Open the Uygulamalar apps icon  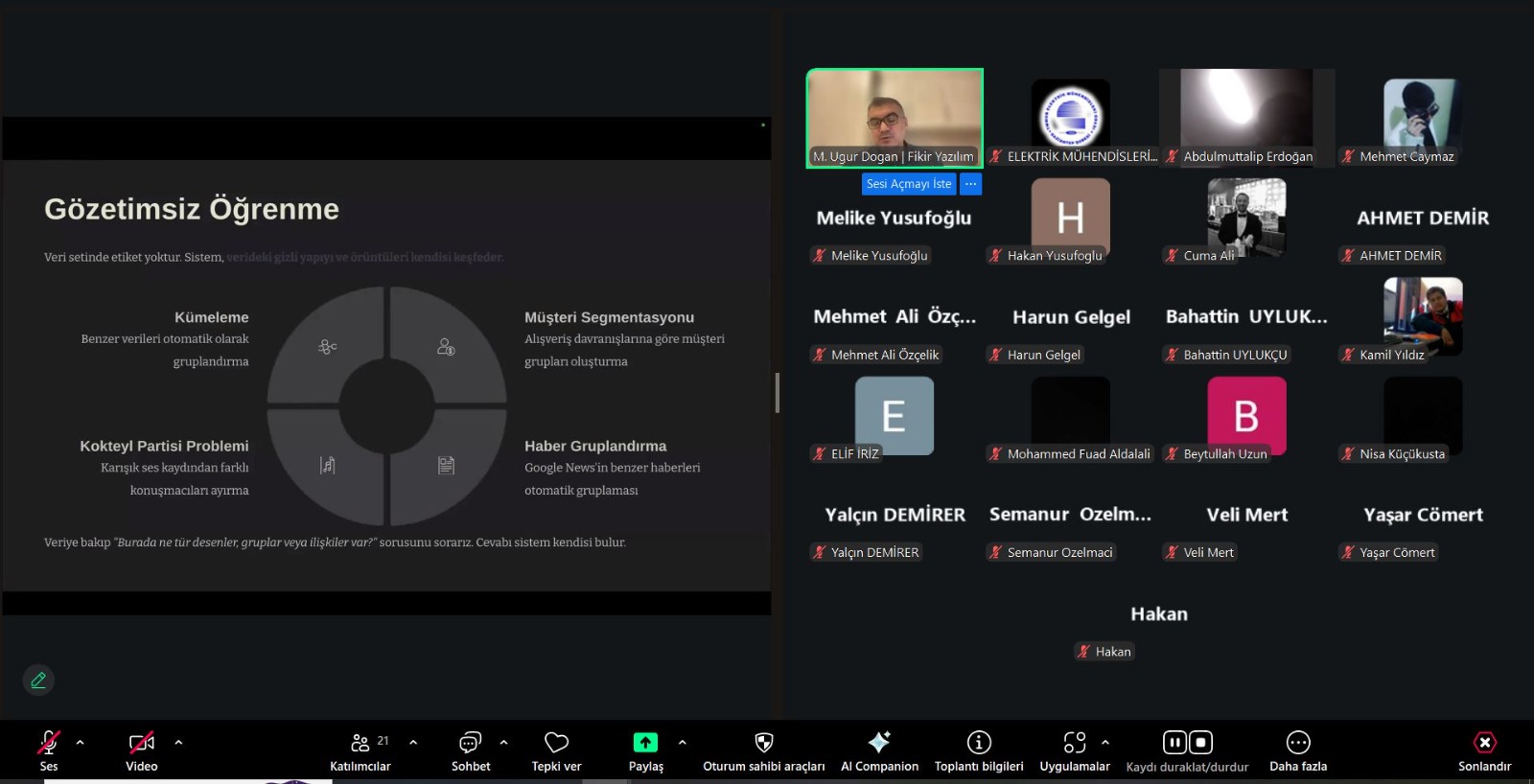click(x=1074, y=744)
